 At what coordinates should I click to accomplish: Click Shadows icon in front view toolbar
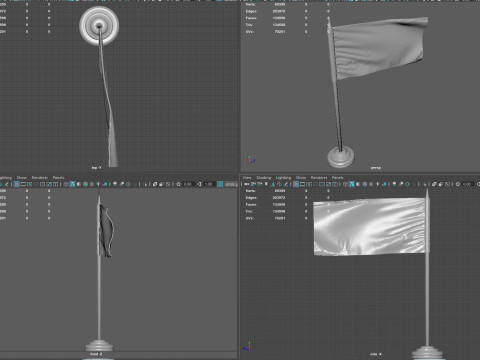pos(105,184)
